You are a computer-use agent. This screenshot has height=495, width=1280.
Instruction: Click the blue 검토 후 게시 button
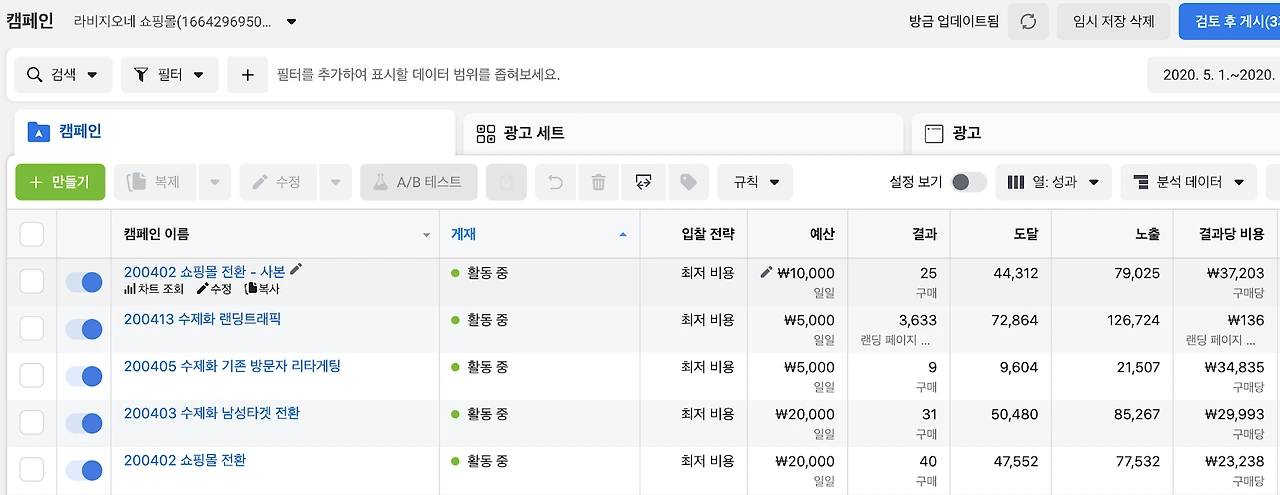[x=1229, y=21]
